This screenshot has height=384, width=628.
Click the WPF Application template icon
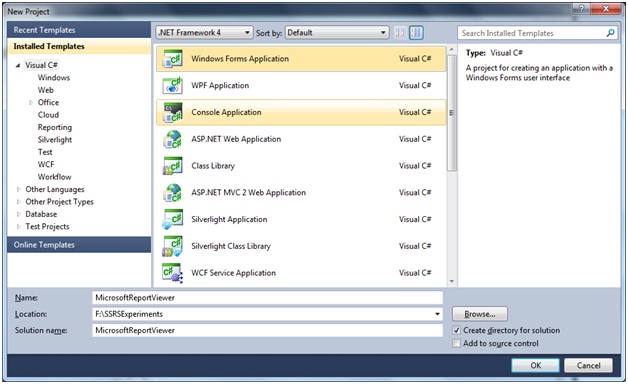tap(173, 86)
